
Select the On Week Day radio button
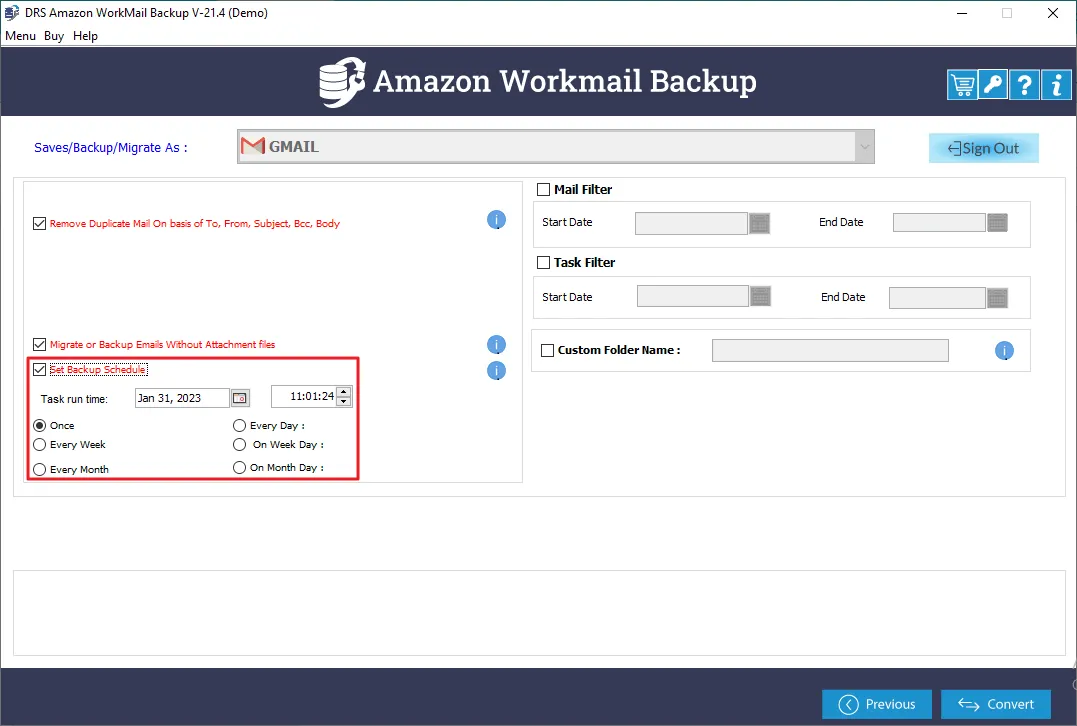[239, 444]
